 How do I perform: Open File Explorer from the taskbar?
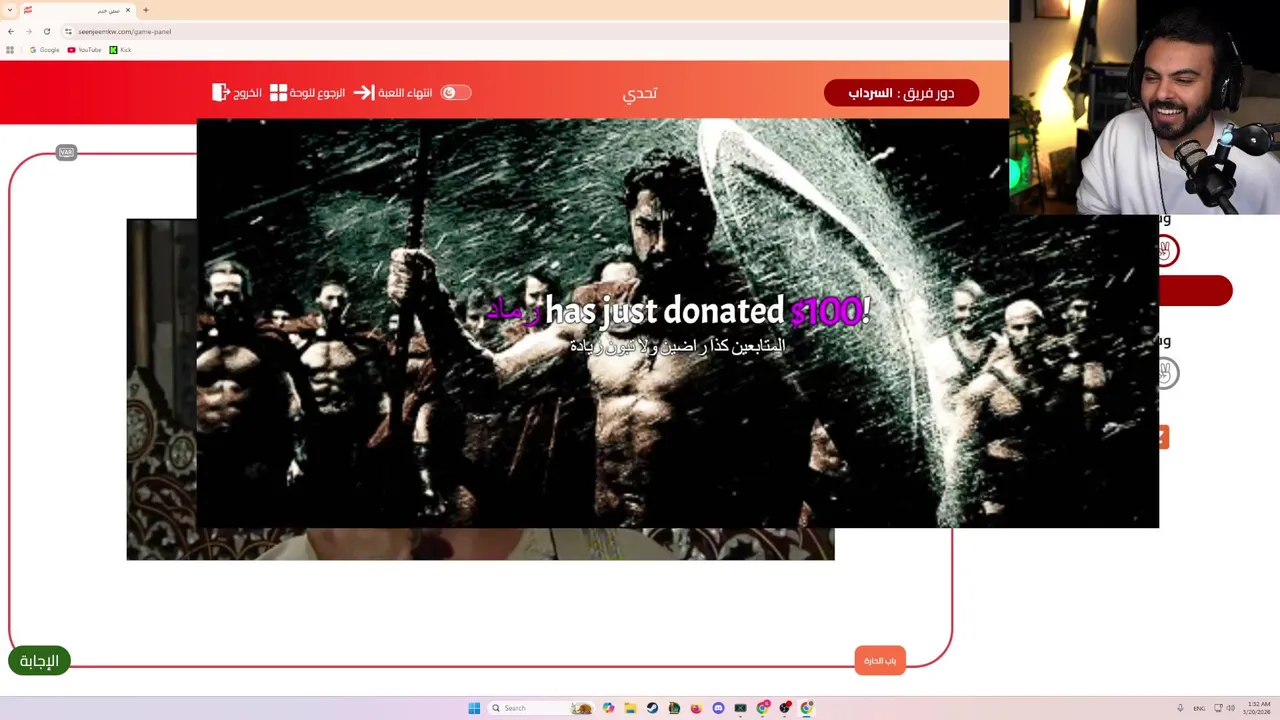(630, 708)
